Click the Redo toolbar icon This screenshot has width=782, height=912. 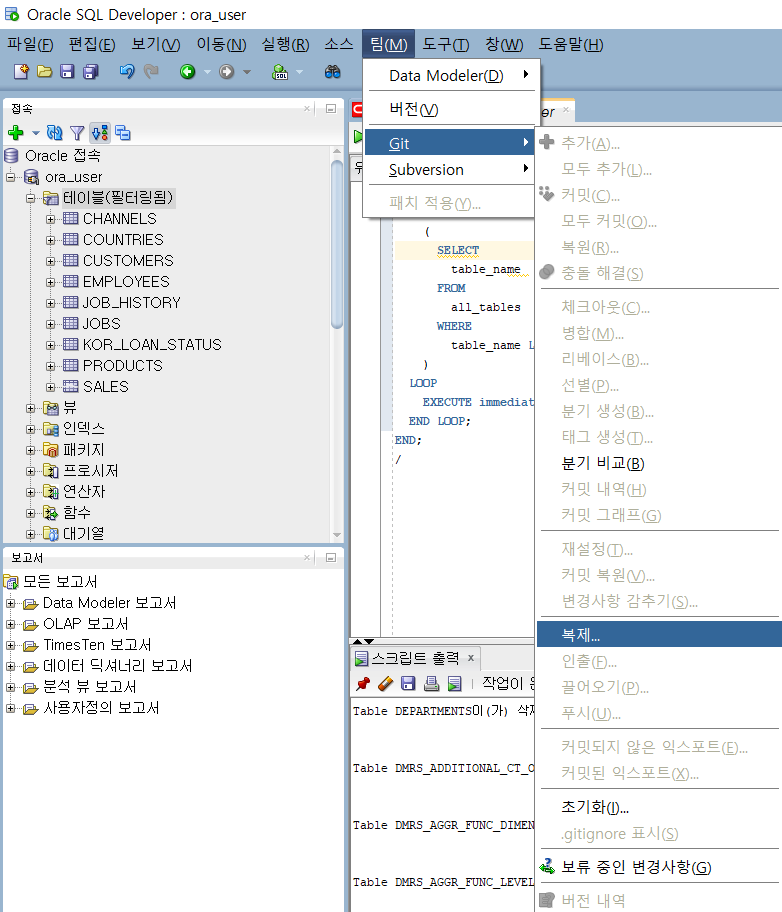[151, 72]
